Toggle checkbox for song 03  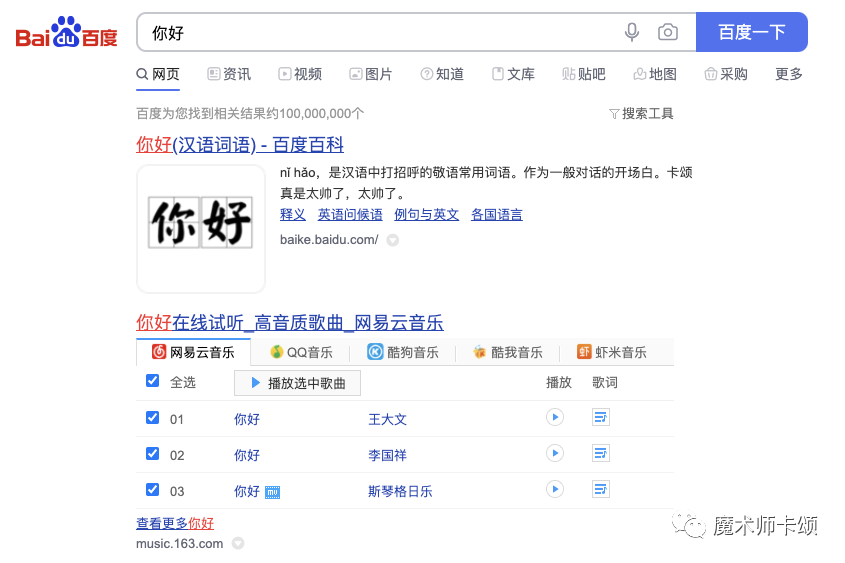click(x=153, y=489)
